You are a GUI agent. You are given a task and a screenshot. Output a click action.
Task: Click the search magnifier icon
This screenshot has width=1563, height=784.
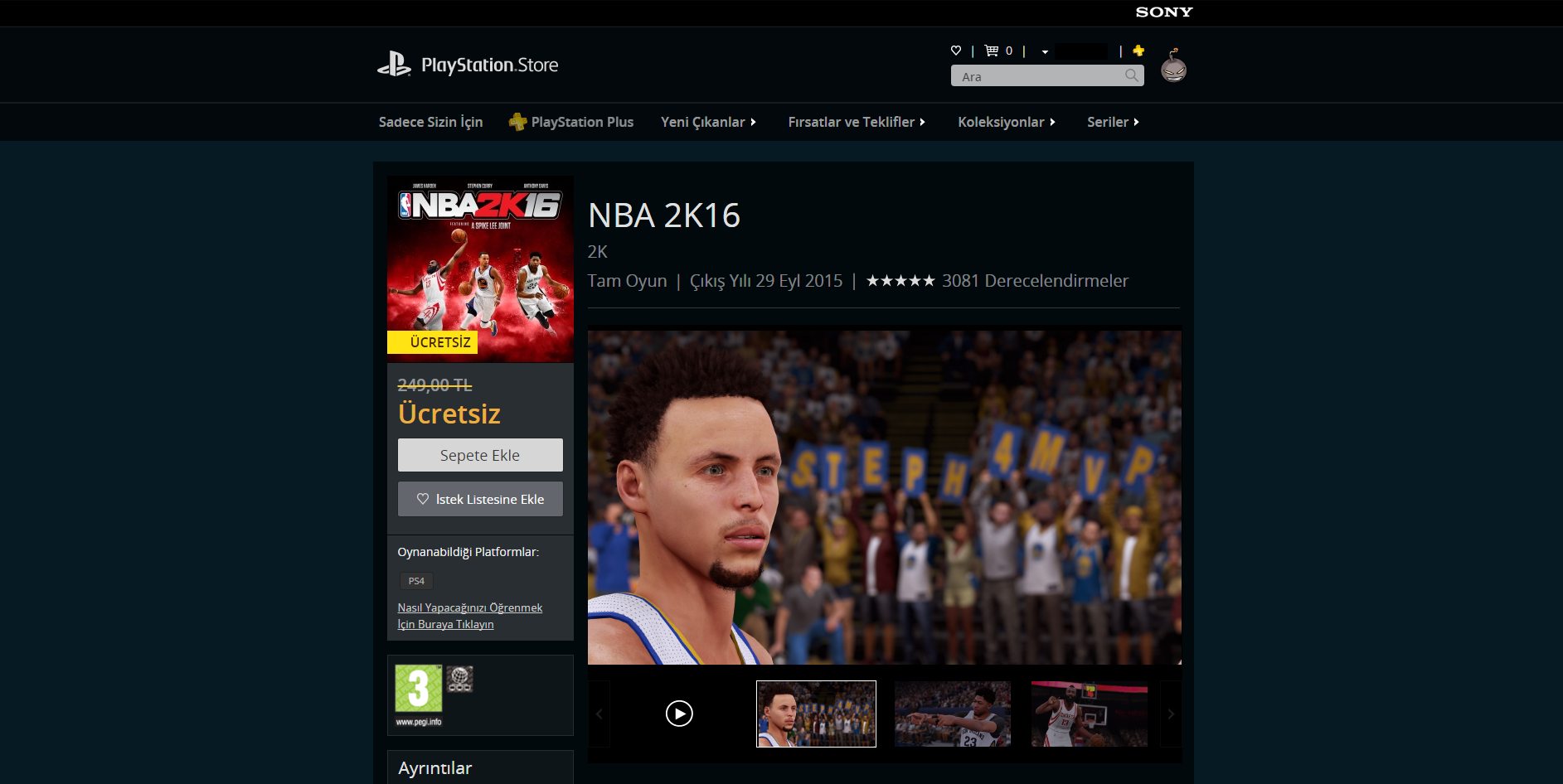tap(1132, 75)
